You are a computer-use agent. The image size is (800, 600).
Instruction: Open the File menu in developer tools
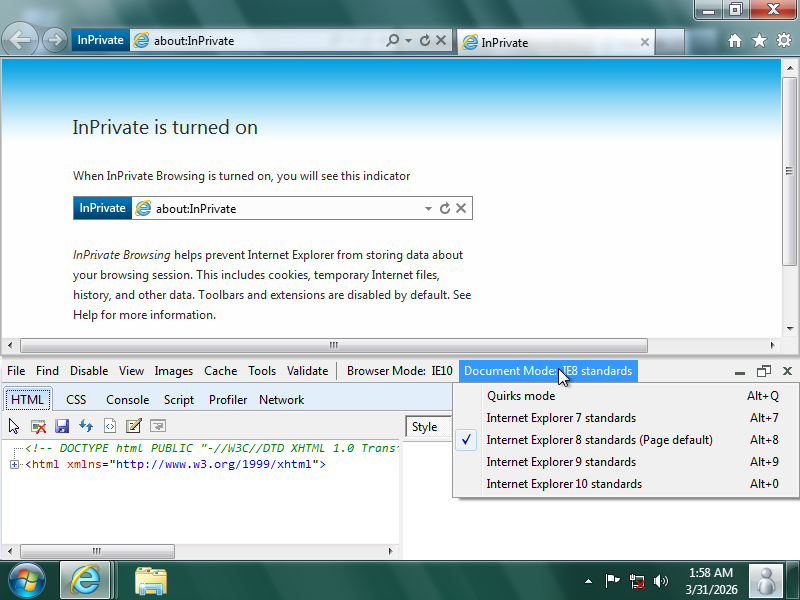(x=16, y=371)
